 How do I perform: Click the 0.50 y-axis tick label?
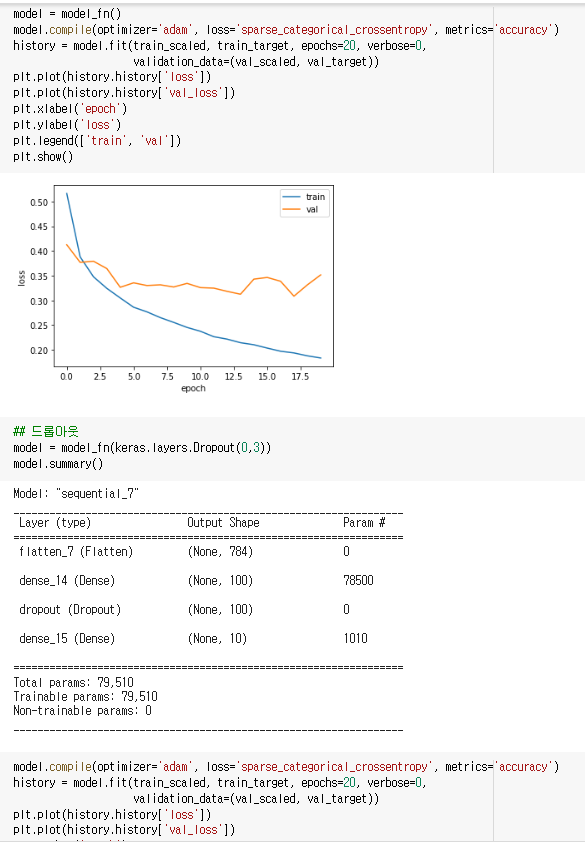pyautogui.click(x=39, y=203)
